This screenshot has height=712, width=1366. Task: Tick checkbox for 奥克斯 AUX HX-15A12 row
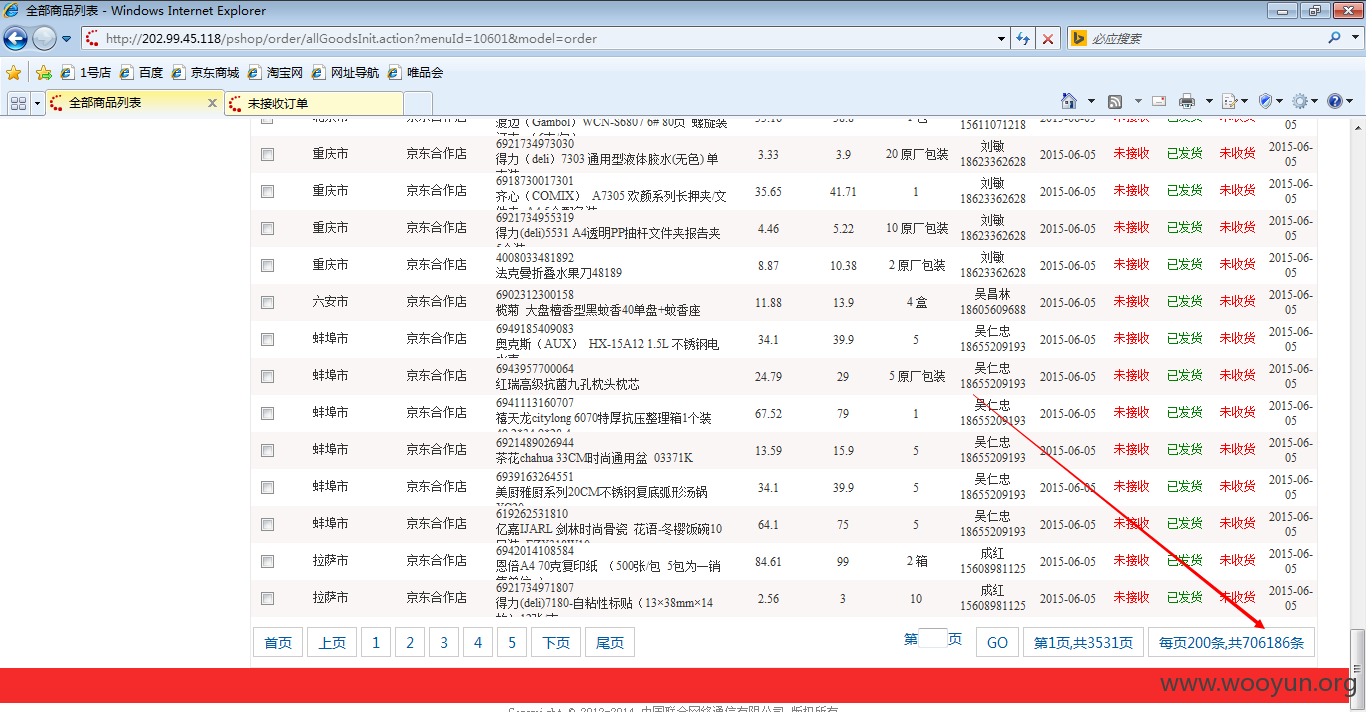click(267, 339)
